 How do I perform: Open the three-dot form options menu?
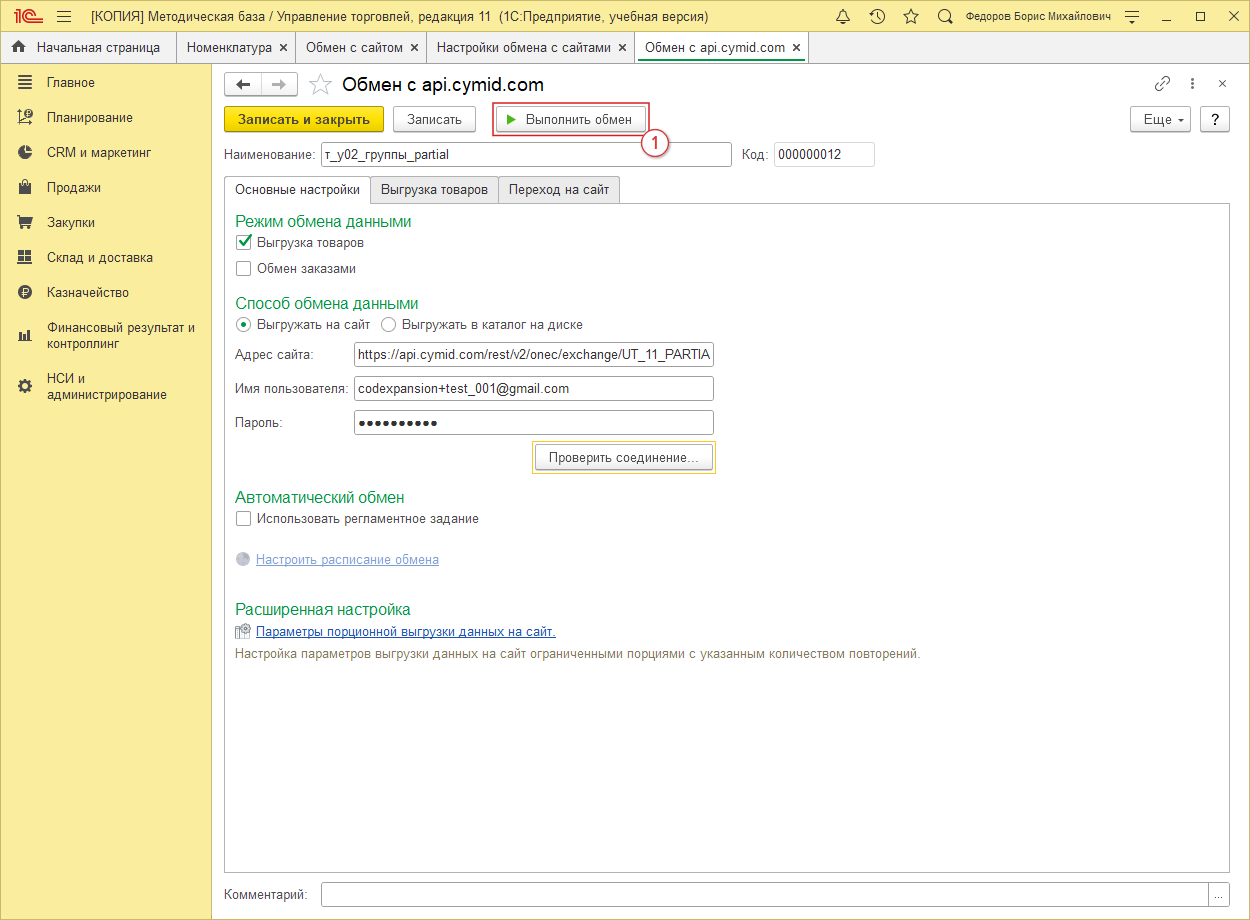pos(1192,84)
